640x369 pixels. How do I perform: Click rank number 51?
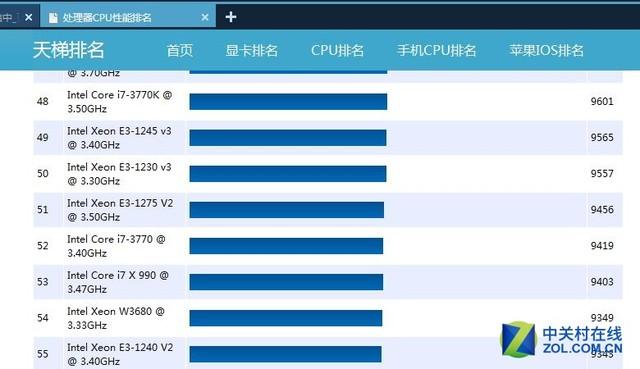click(43, 209)
